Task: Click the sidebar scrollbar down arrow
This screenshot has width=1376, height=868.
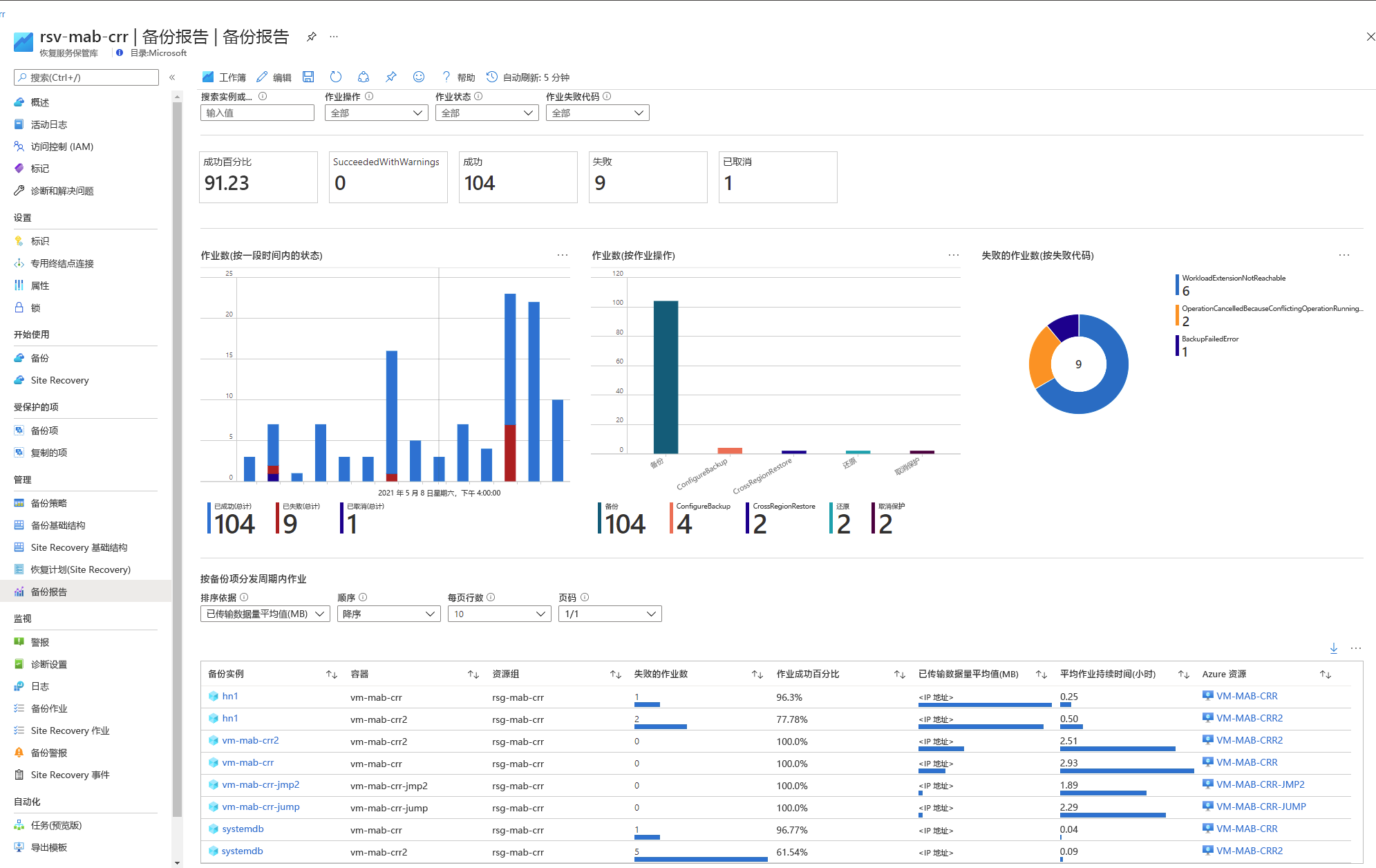Action: coord(177,862)
